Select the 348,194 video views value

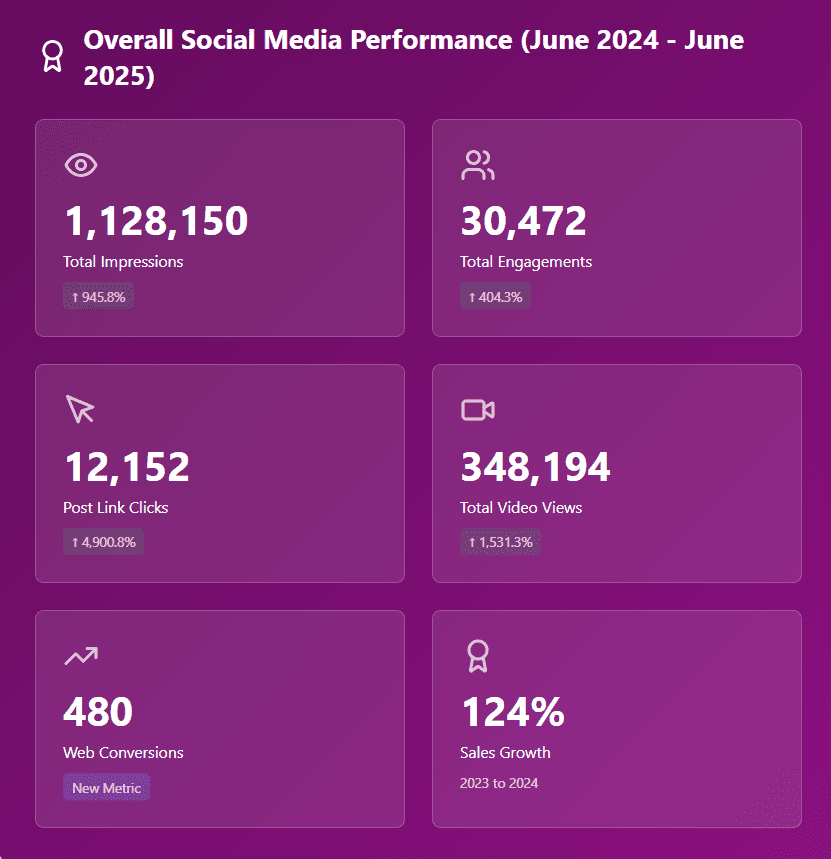click(535, 467)
